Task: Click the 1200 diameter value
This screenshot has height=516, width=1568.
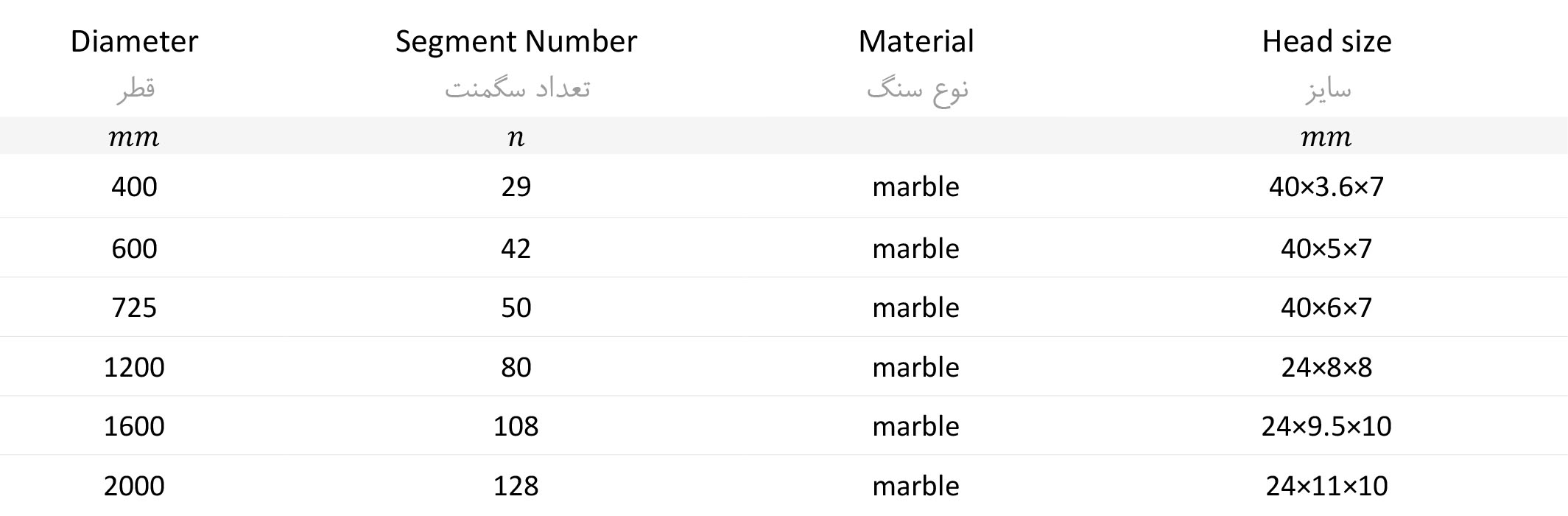Action: [134, 367]
